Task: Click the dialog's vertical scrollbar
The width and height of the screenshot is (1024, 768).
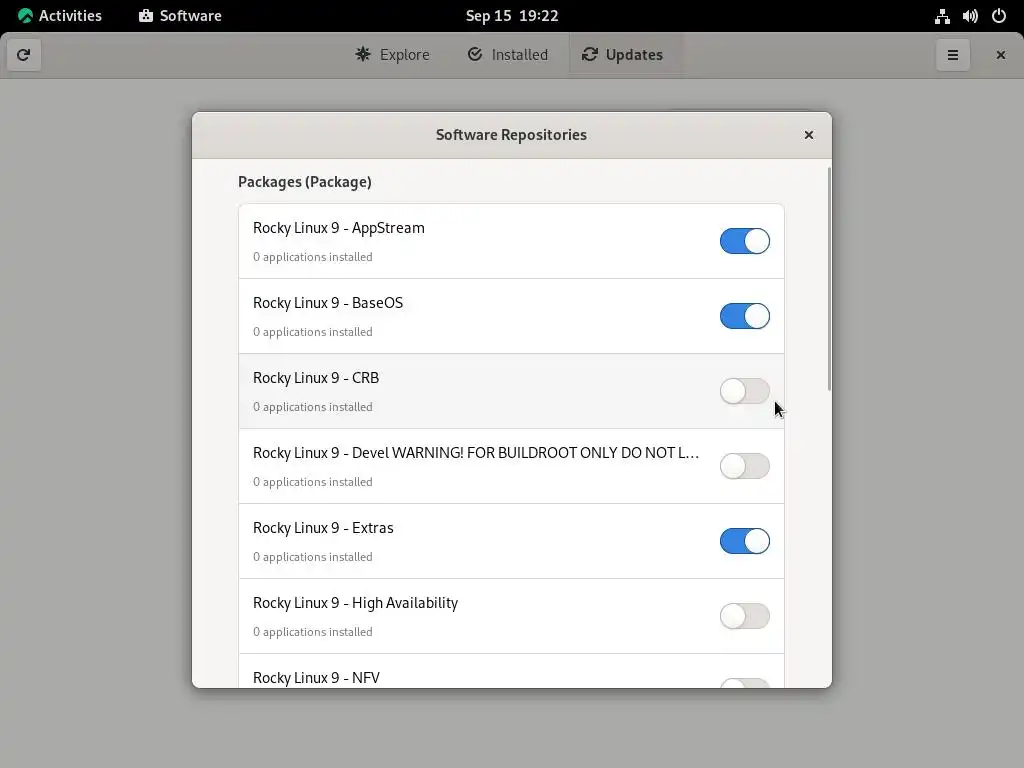Action: (x=829, y=279)
